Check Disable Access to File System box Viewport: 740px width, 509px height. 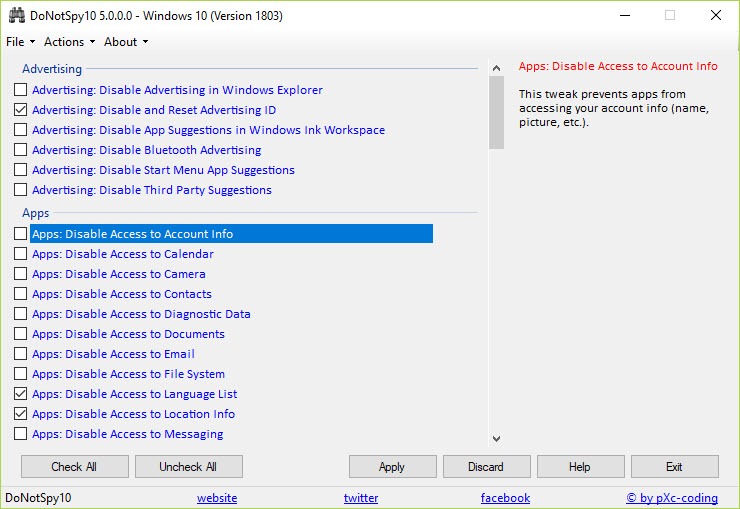20,374
